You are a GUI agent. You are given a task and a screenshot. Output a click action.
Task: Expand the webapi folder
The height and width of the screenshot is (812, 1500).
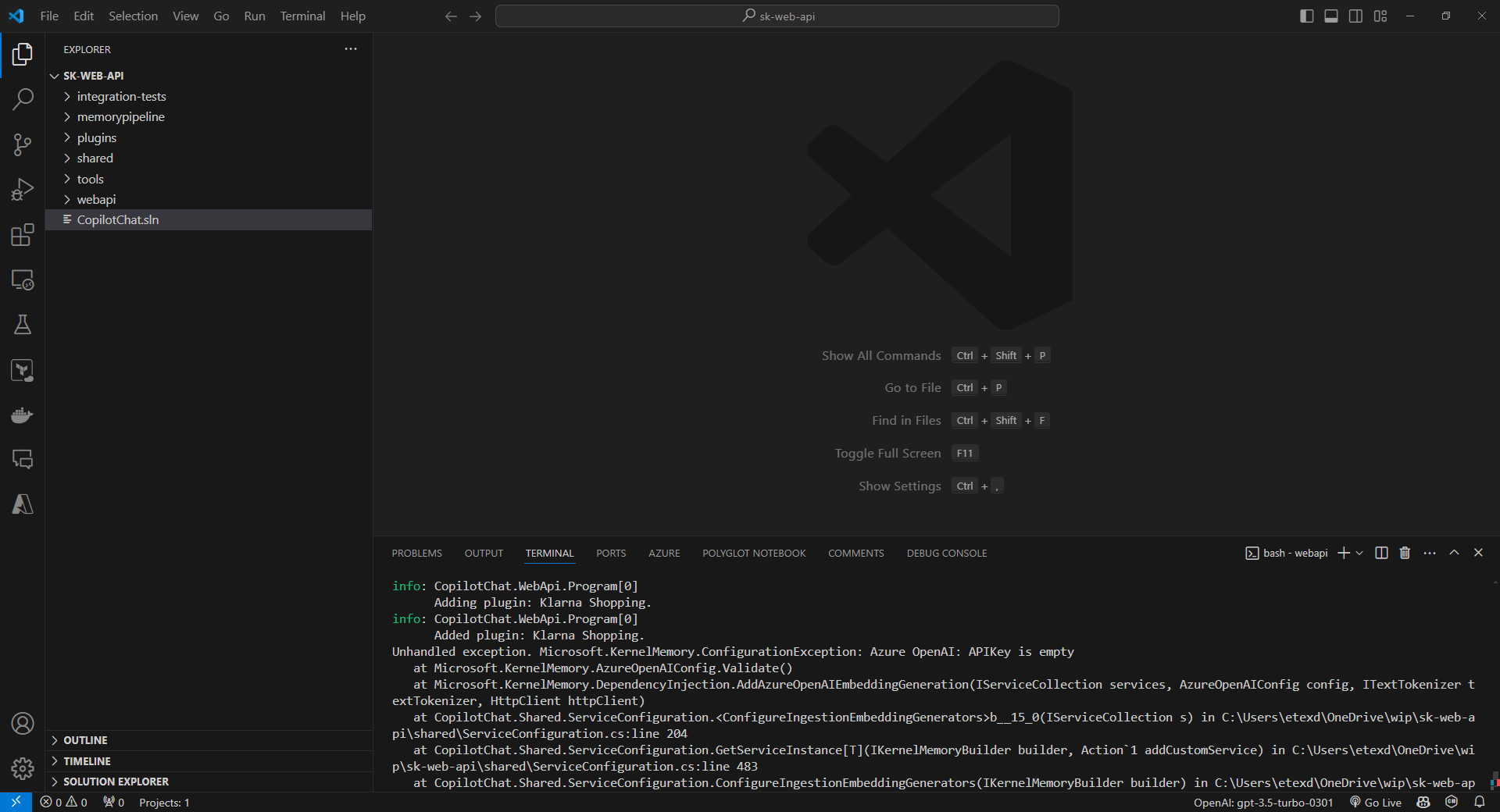point(208,199)
